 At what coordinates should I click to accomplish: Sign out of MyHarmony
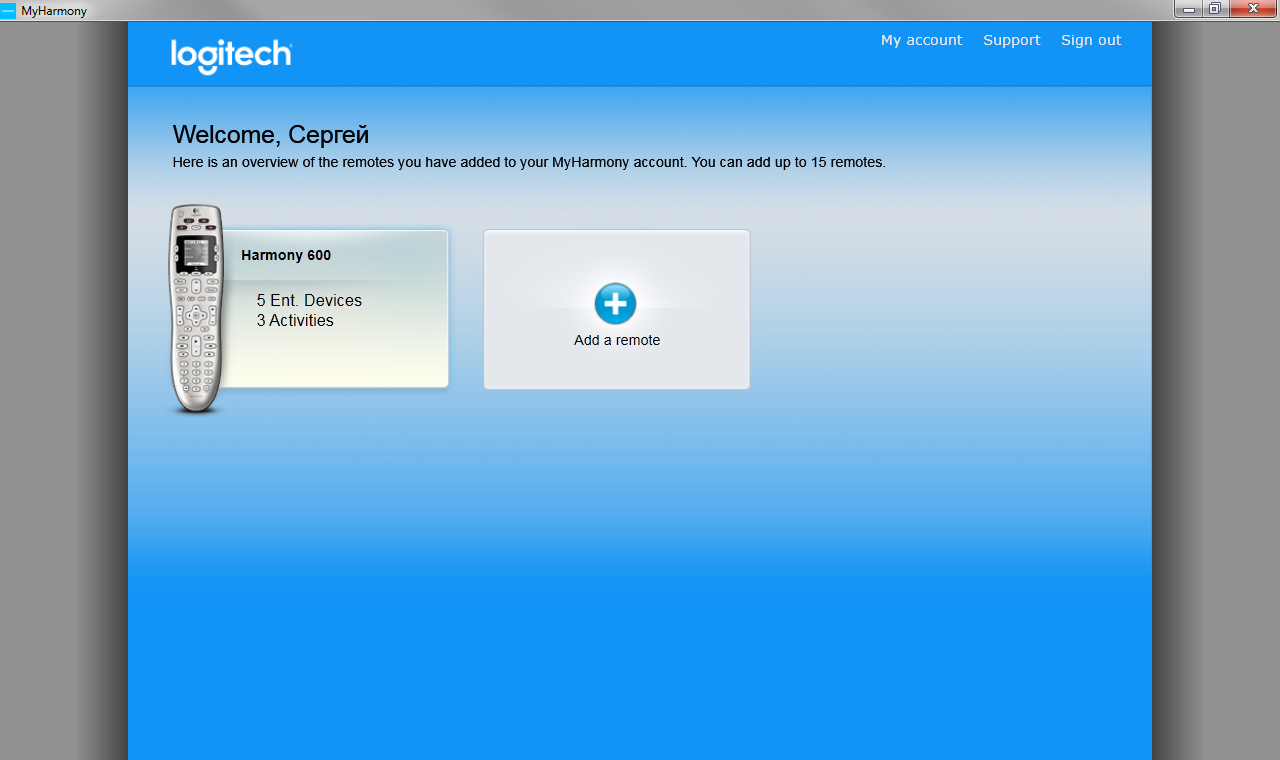point(1091,40)
